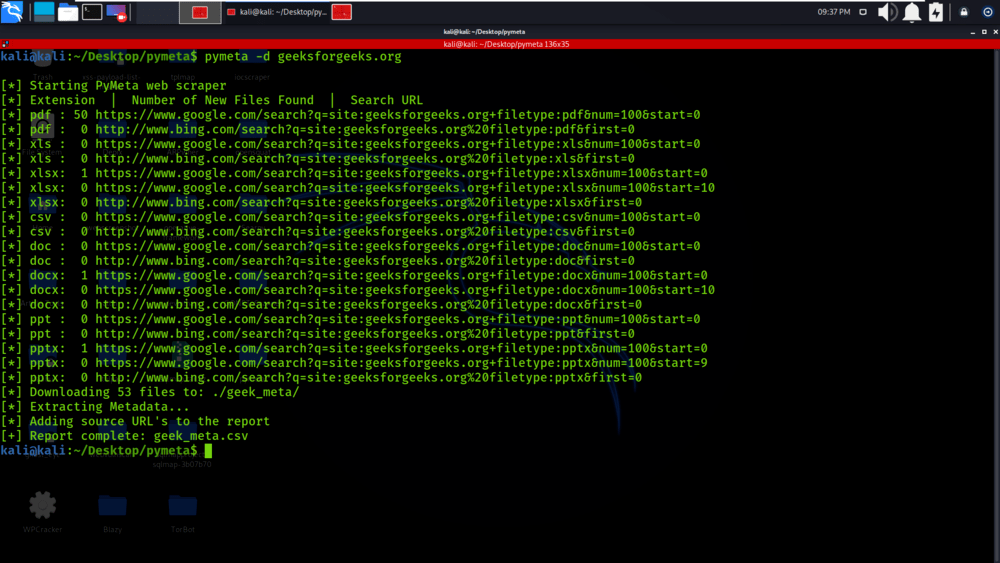Click the Google docx URL ending start=10

405,290
